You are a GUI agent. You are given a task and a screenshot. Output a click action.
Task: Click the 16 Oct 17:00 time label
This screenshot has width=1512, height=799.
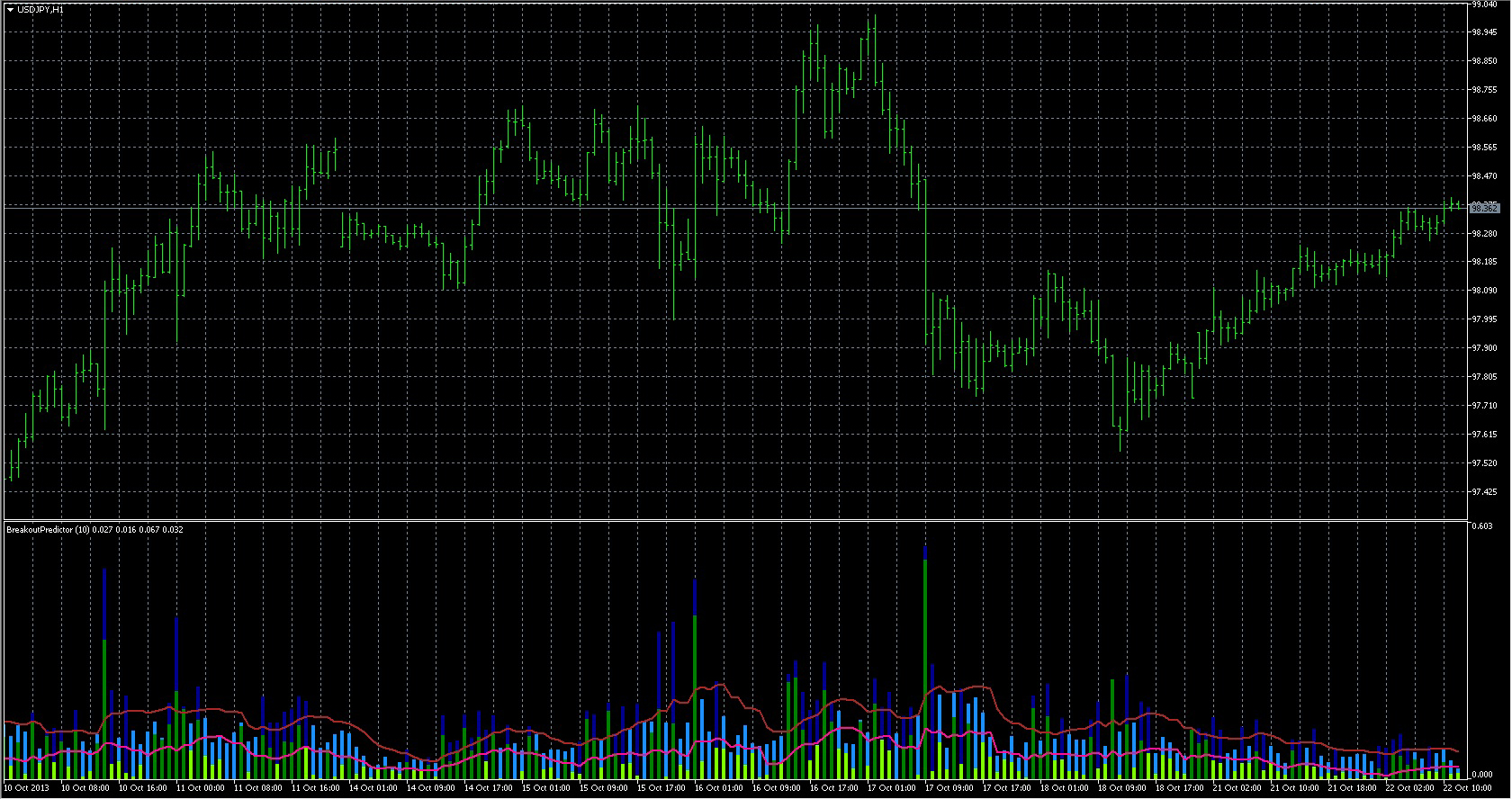pyautogui.click(x=833, y=788)
